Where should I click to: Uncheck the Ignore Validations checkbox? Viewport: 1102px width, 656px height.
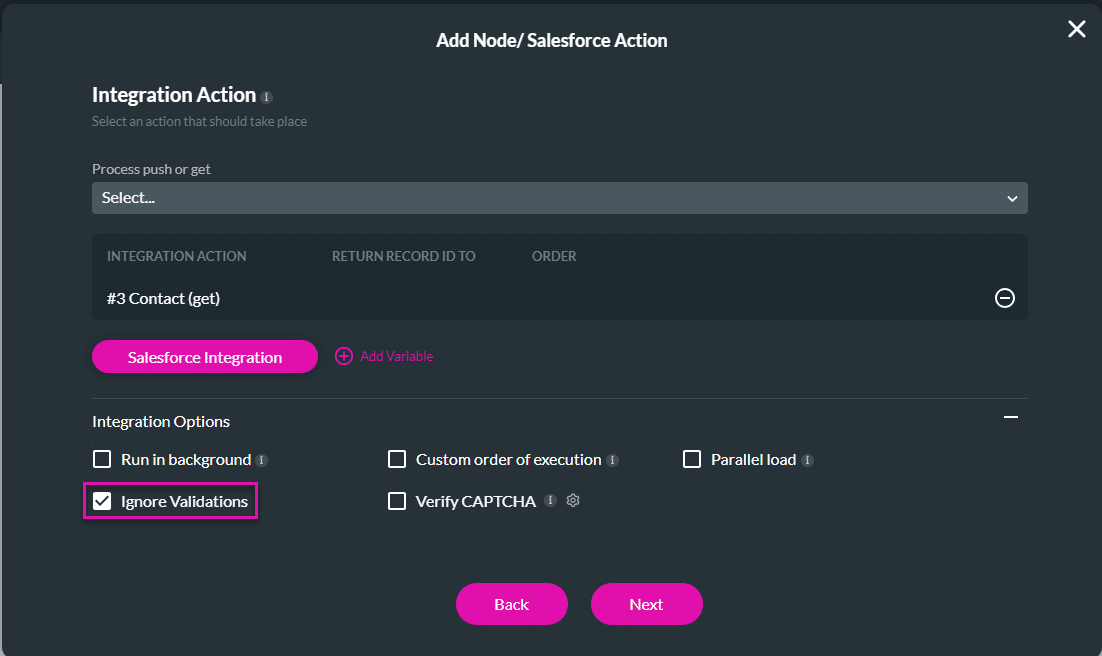click(101, 501)
